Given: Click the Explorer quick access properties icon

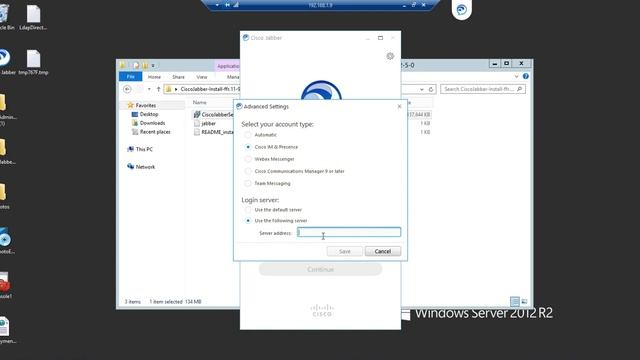Looking at the screenshot, I should point(136,65).
